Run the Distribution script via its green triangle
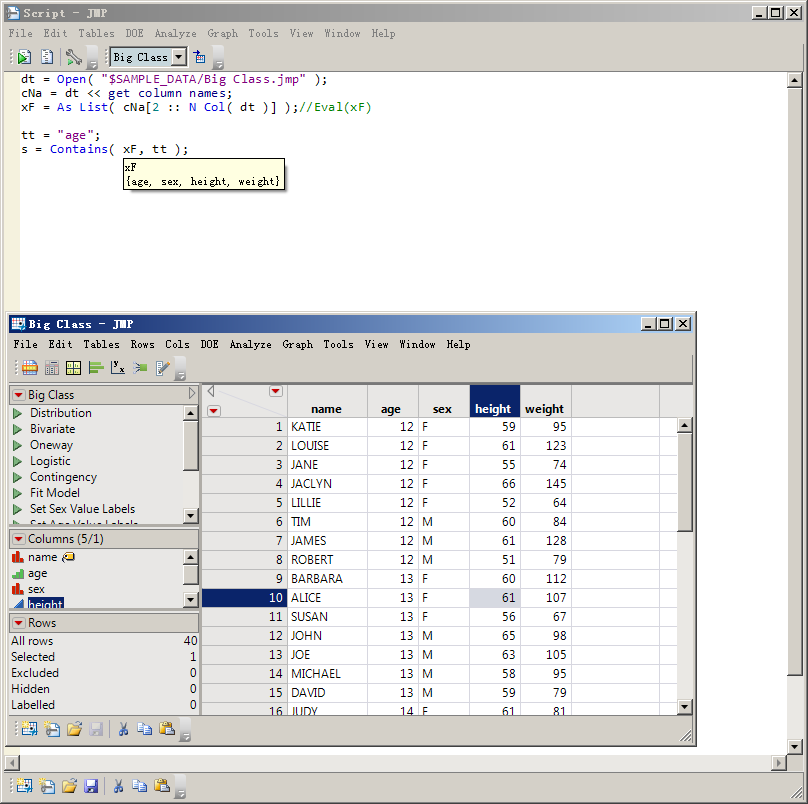808x804 pixels. tap(17, 413)
